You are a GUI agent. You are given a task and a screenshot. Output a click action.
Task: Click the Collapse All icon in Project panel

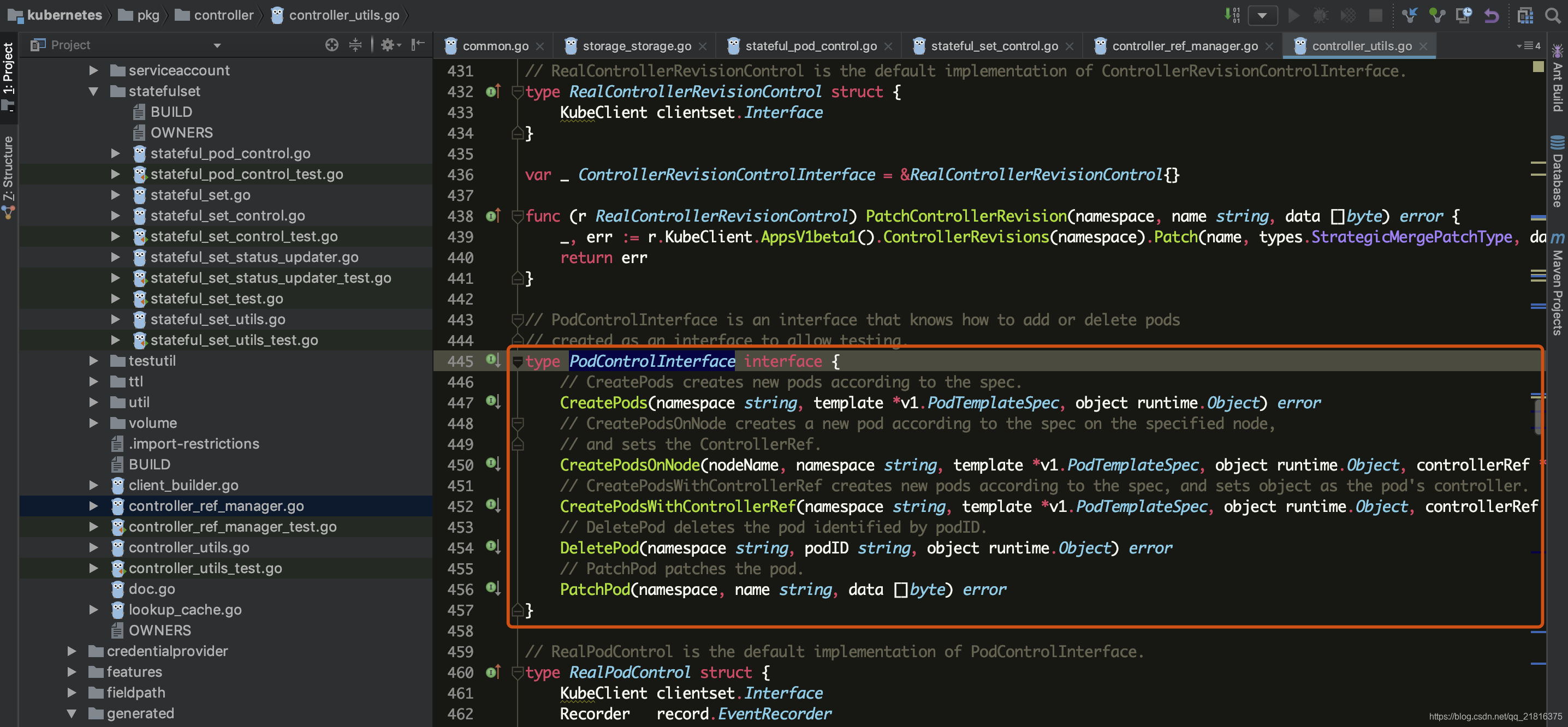pyautogui.click(x=355, y=44)
